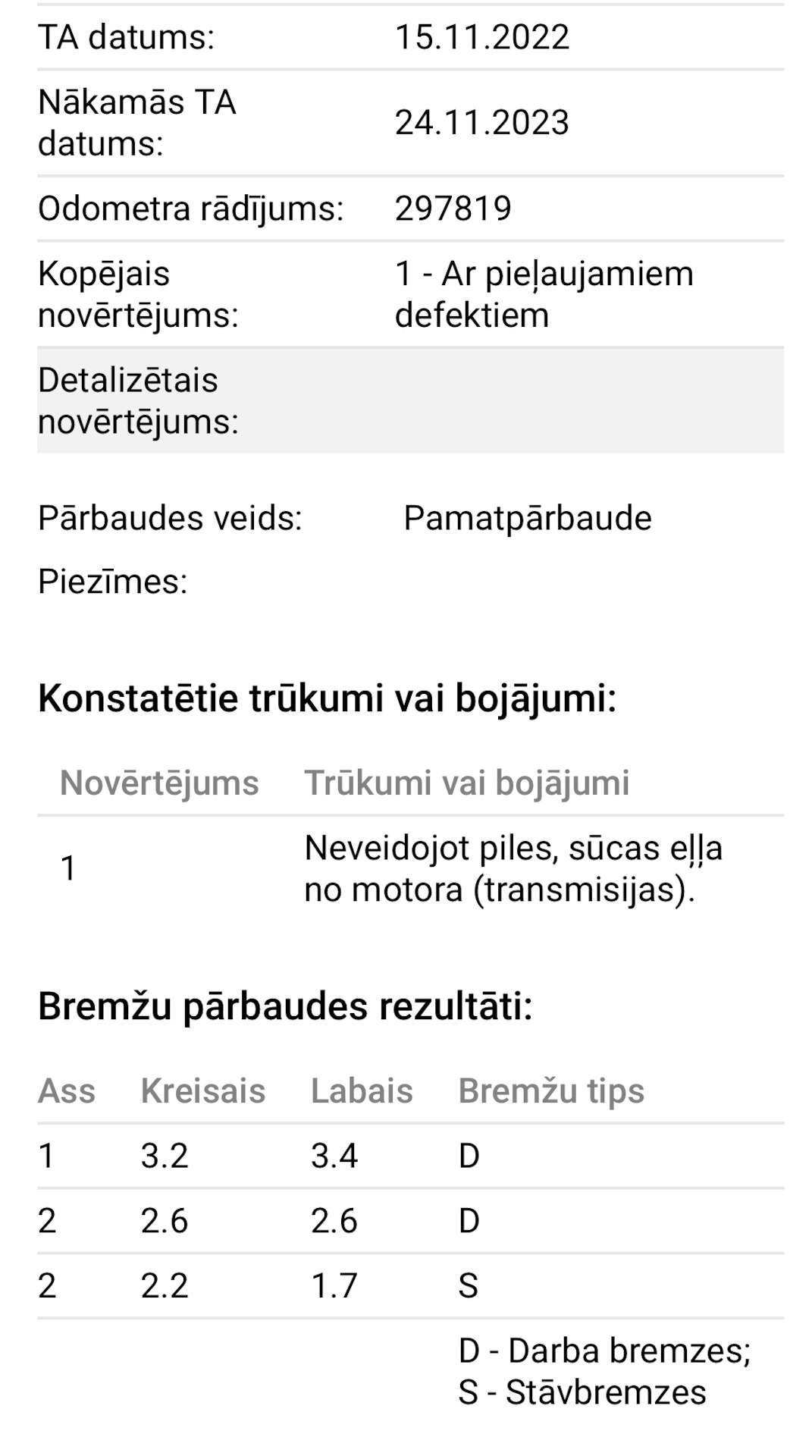The height and width of the screenshot is (1456, 812).
Task: Click the 'Labais' column header
Action: [x=362, y=1091]
